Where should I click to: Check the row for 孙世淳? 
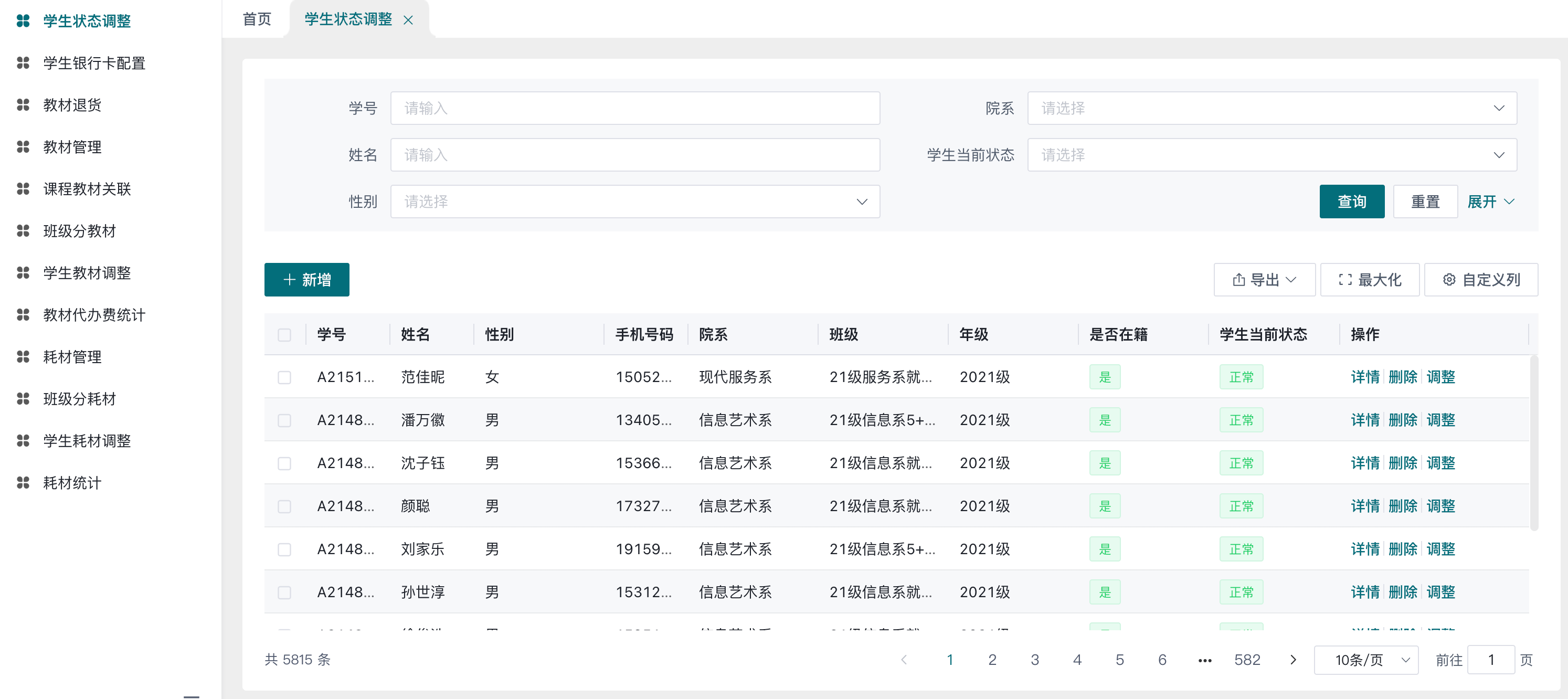point(284,593)
